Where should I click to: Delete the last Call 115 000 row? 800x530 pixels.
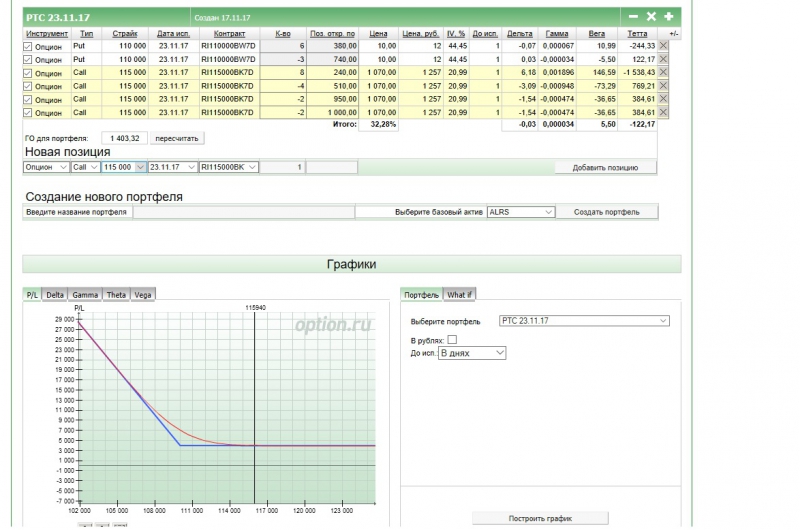(x=663, y=113)
